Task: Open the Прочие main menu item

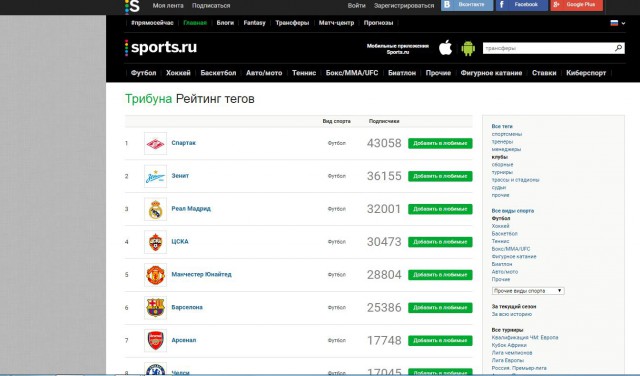Action: point(438,73)
